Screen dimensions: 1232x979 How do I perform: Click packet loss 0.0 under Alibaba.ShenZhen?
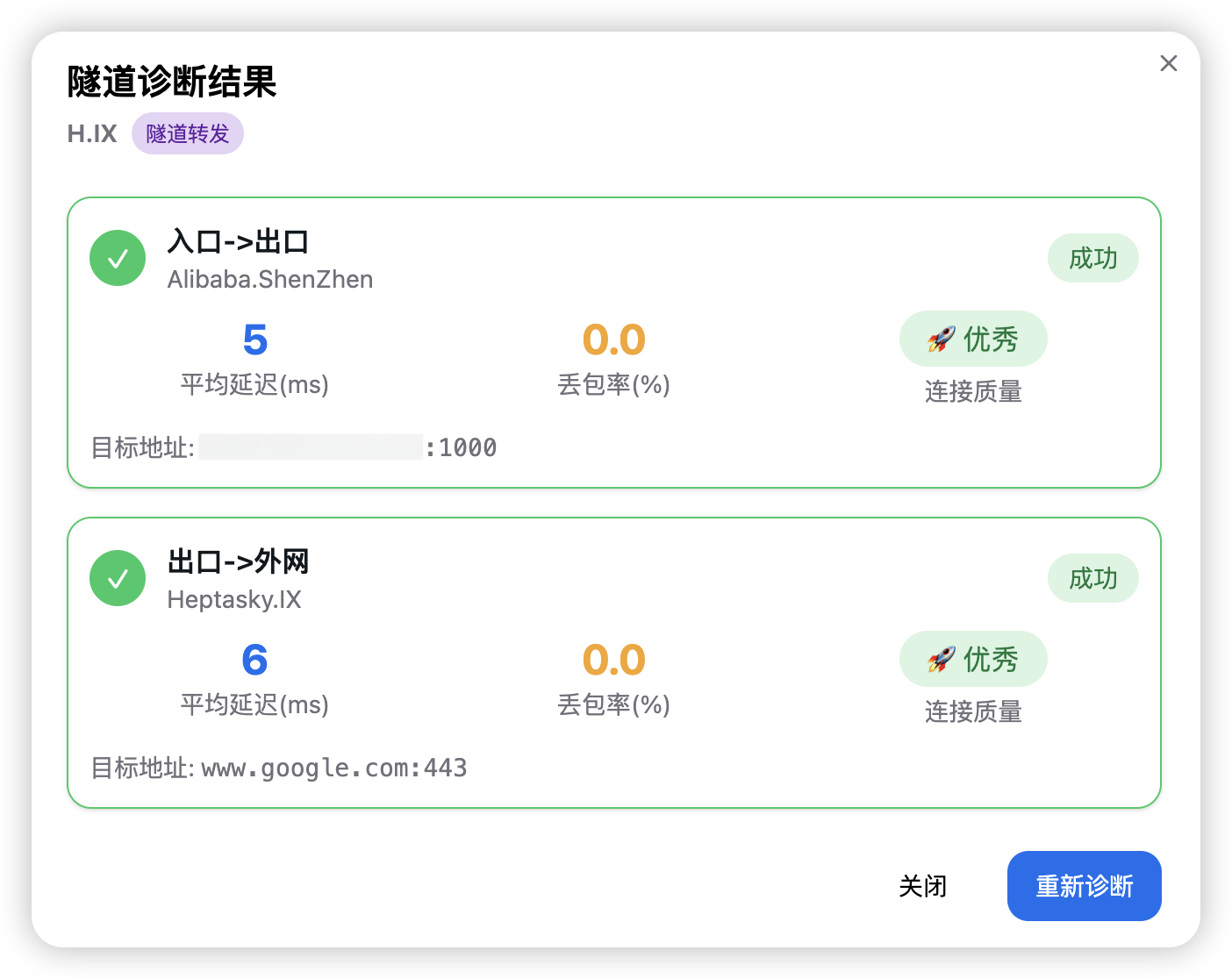pyautogui.click(x=613, y=340)
